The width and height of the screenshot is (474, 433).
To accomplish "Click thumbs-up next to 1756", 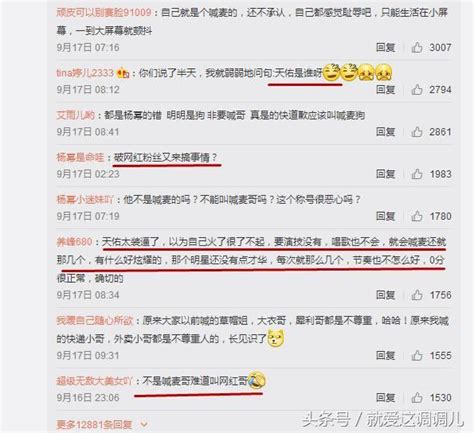I will tap(417, 295).
